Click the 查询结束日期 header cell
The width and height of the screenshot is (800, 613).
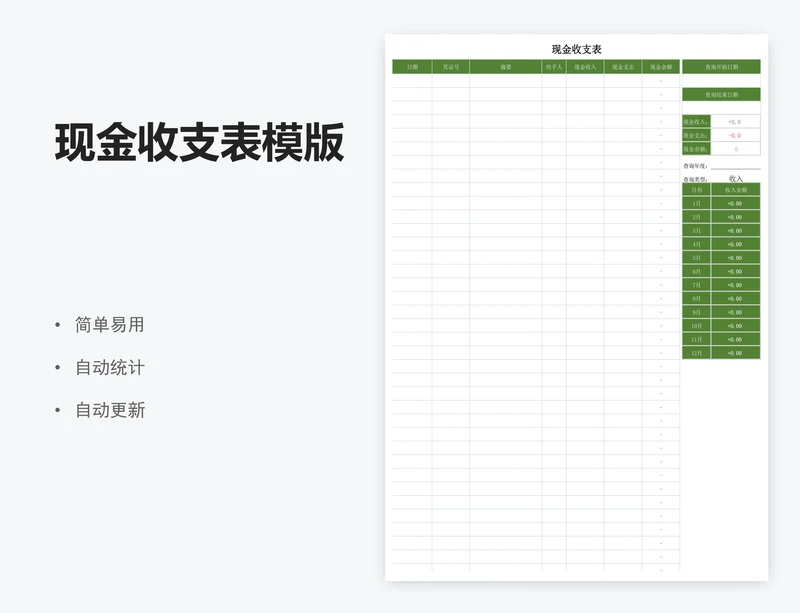(x=721, y=94)
